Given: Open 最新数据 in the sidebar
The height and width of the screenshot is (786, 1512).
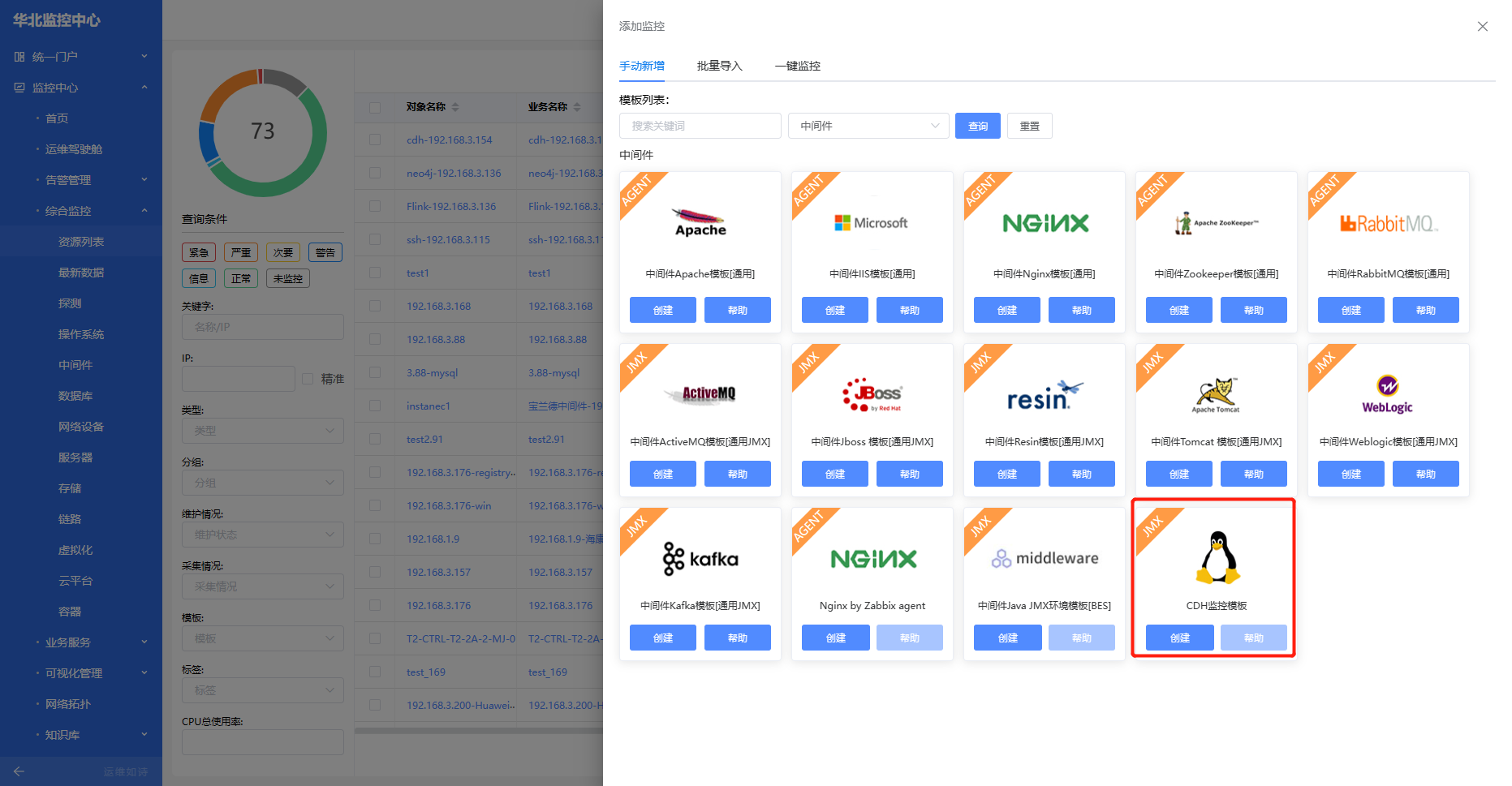Looking at the screenshot, I should click(81, 273).
